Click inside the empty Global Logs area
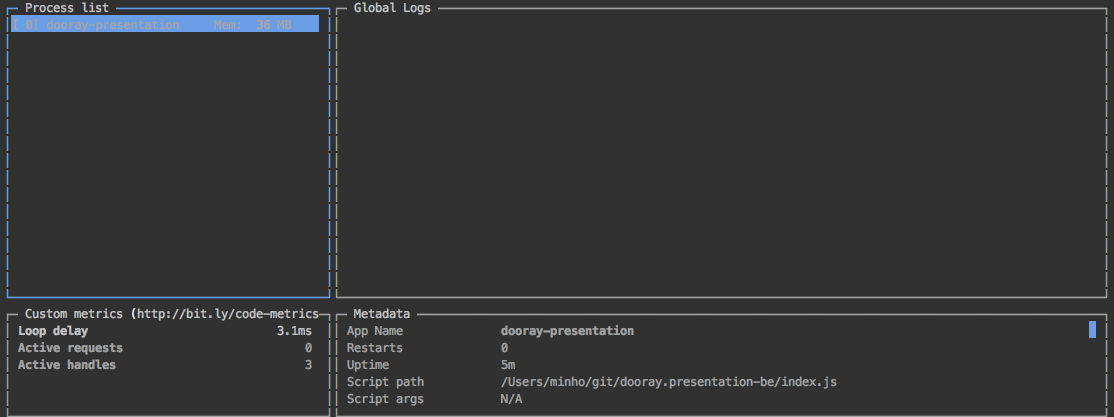Screen dimensions: 1114x417 point(721,155)
